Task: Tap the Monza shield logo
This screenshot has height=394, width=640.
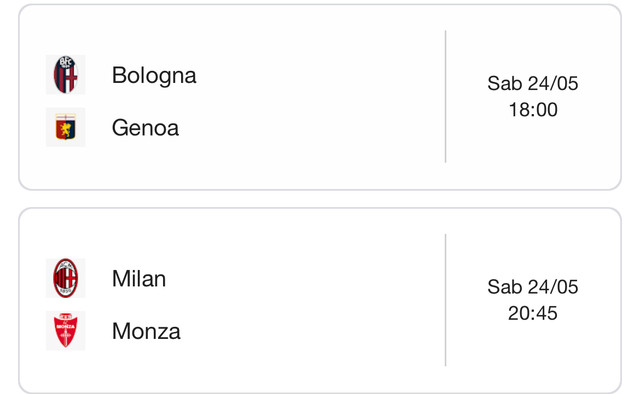Action: tap(65, 330)
